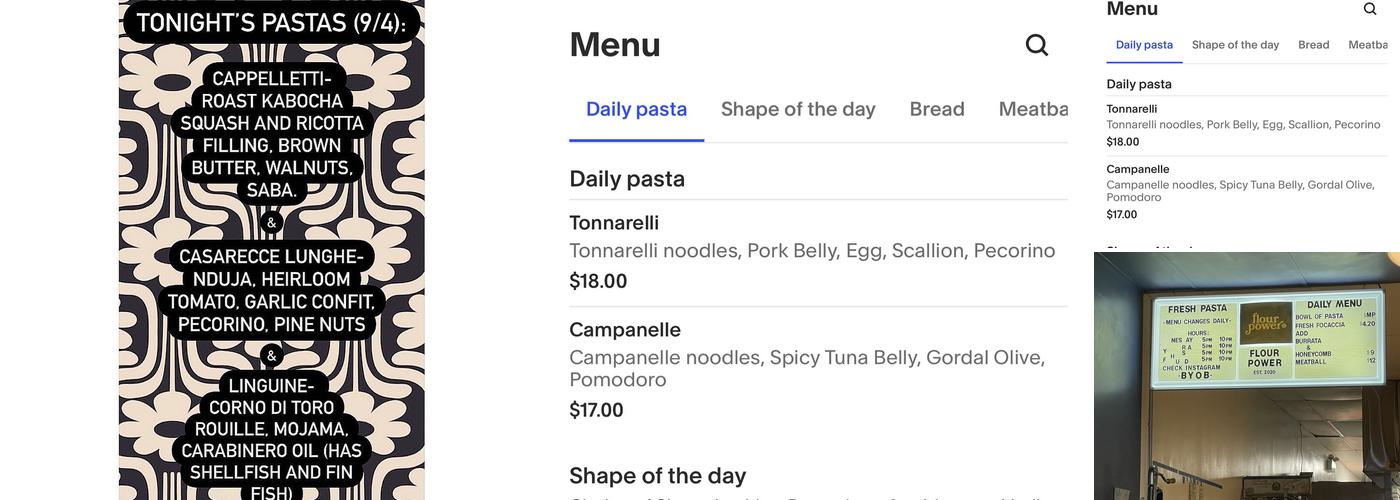Click the $17.00 price in the large menu
This screenshot has width=1400, height=500.
click(x=596, y=410)
